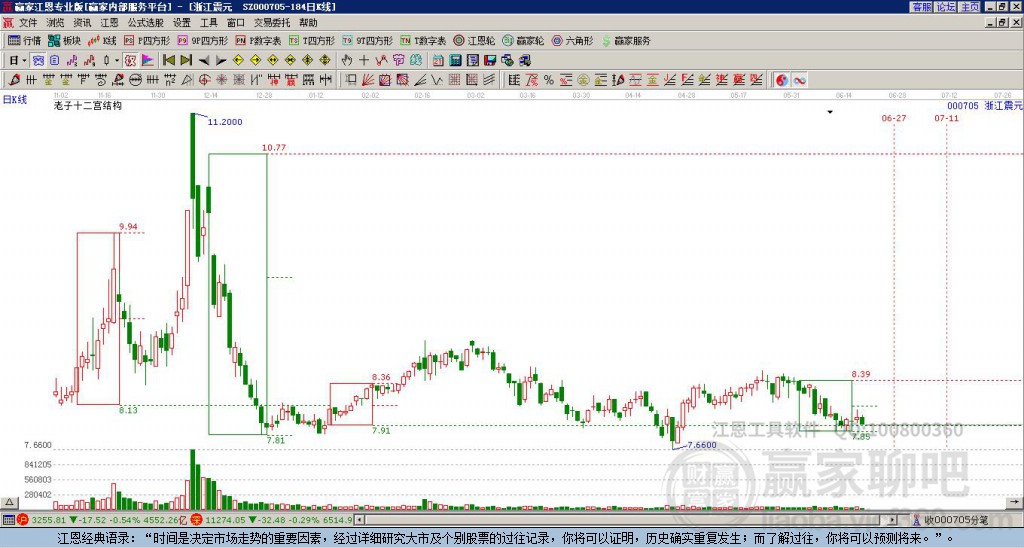The width and height of the screenshot is (1024, 548).
Task: Open the 行情 quotes view
Action: [x=24, y=41]
